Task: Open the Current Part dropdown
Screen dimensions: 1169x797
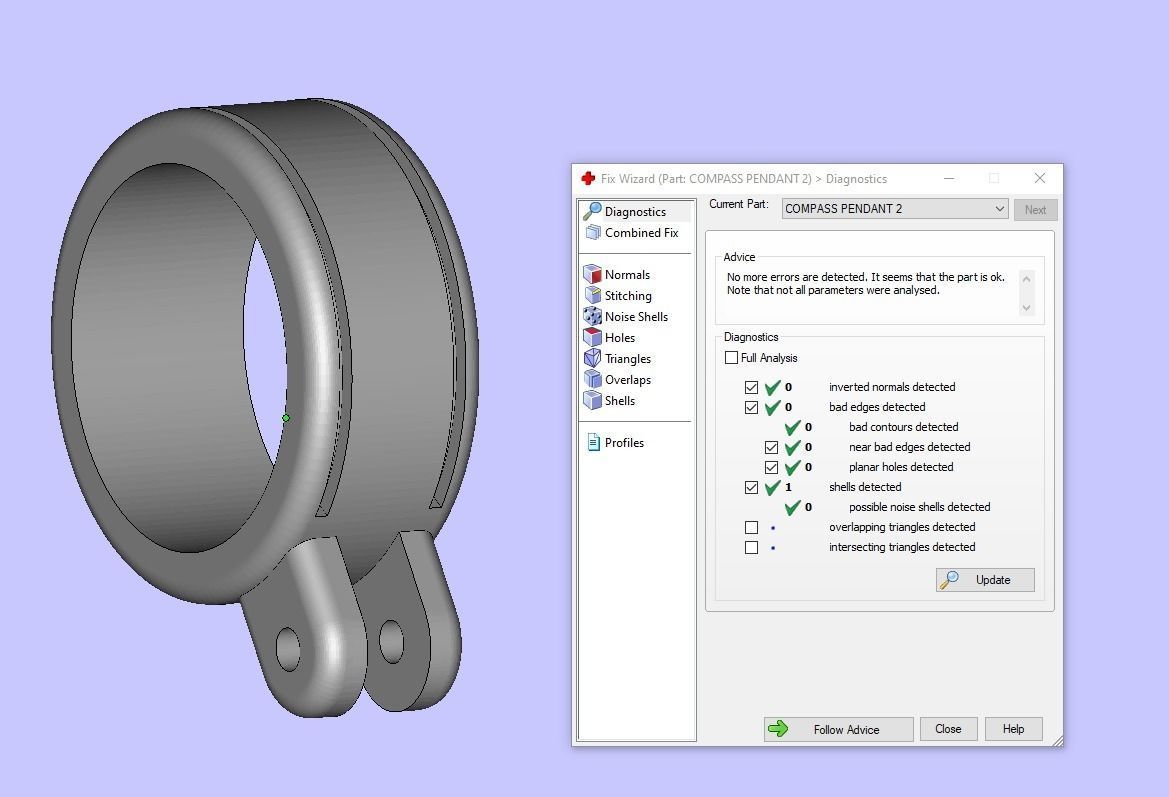Action: [x=895, y=209]
